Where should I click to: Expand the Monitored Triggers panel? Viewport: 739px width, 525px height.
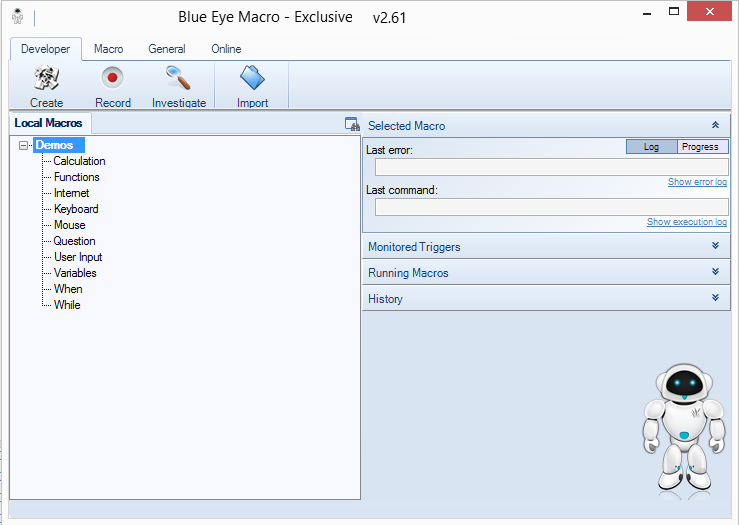[715, 246]
